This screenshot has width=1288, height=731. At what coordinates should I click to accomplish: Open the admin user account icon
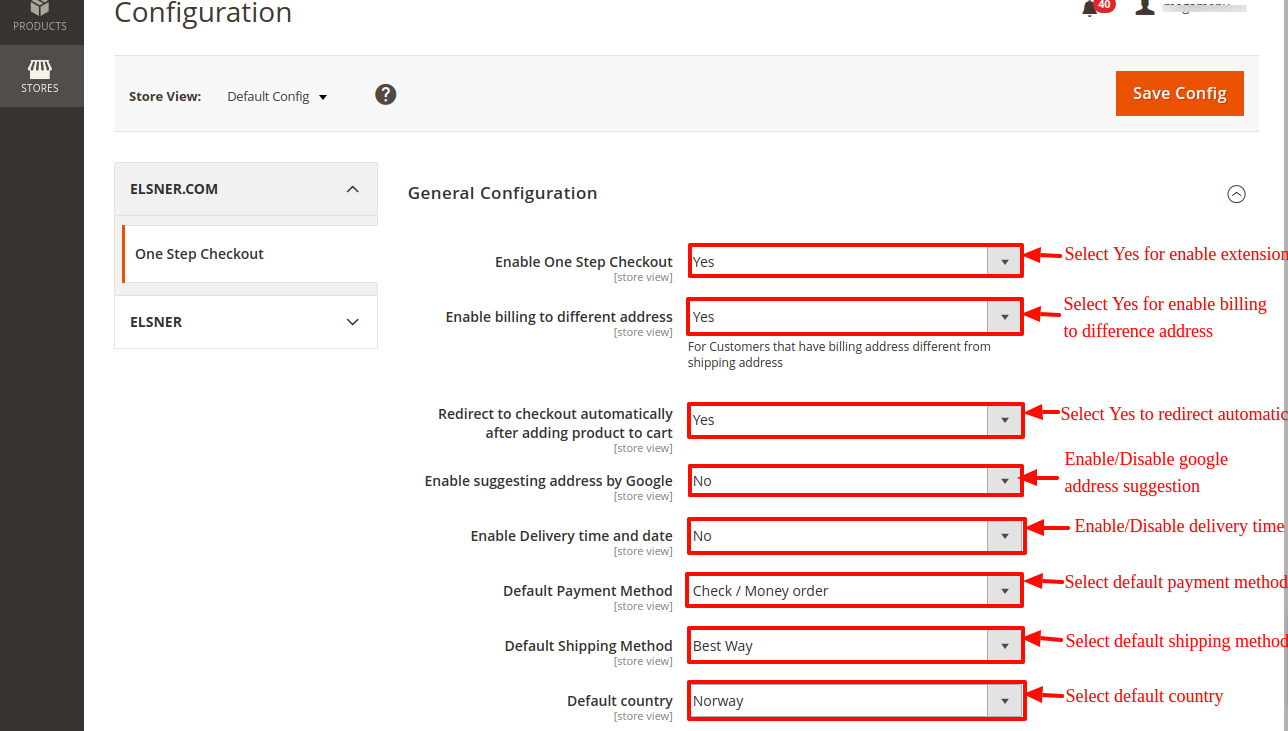coord(1145,7)
